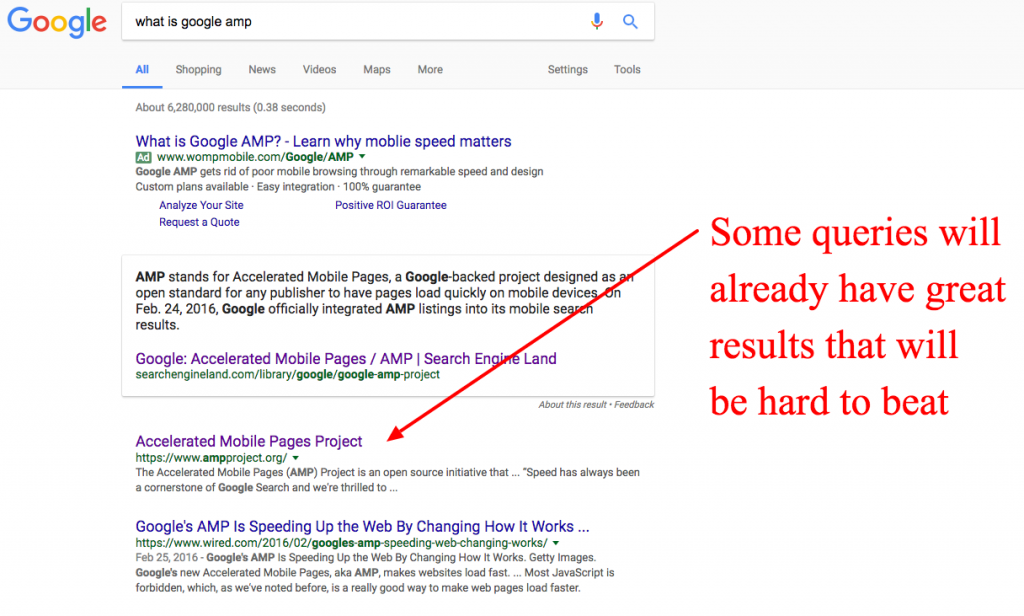Open 'Accelerated Mobile Pages Project' result
1024x616 pixels.
[x=249, y=442]
